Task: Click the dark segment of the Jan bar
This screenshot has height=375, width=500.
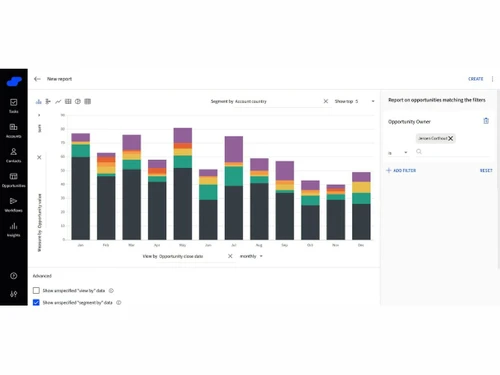Action: point(81,198)
